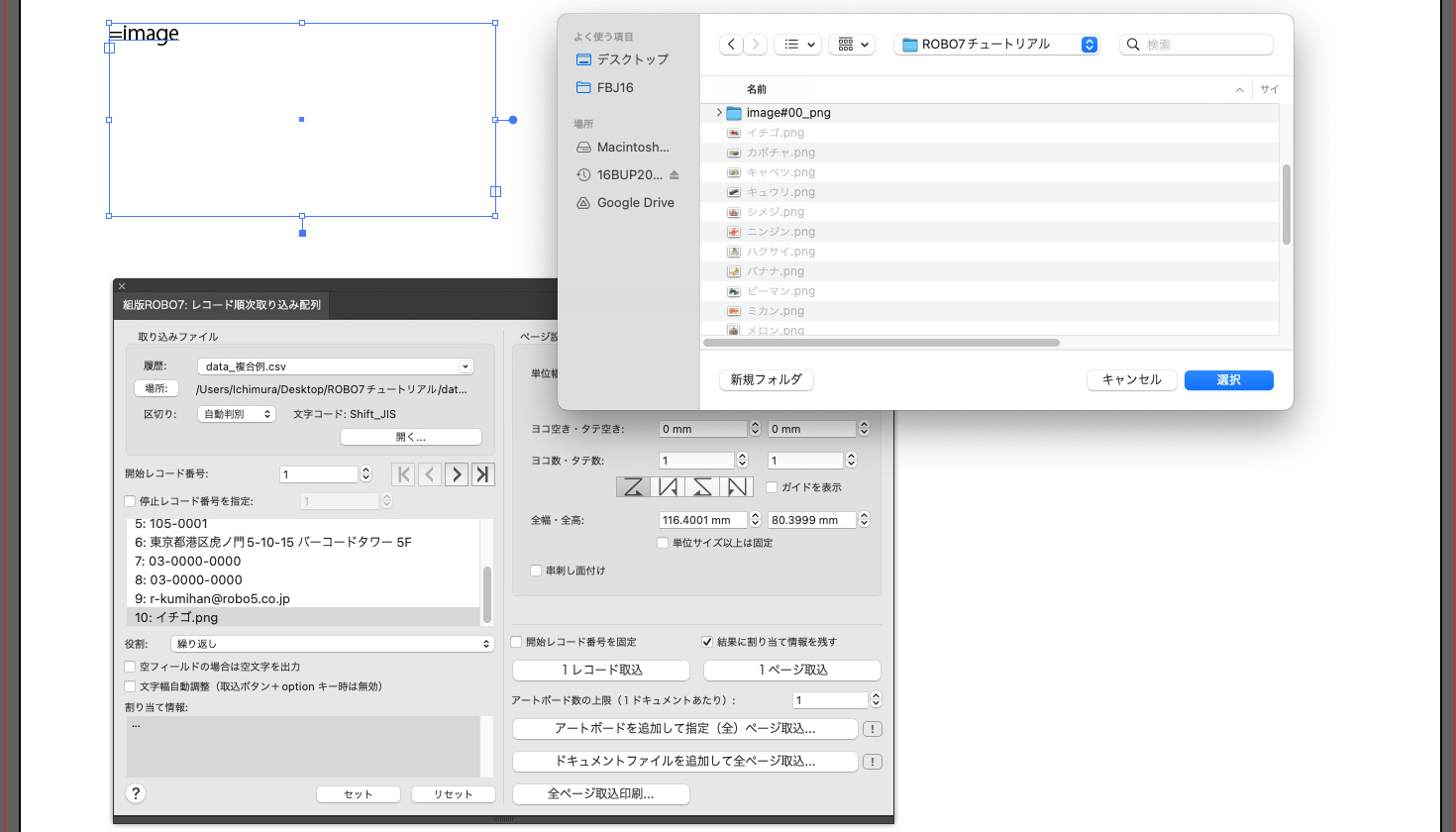Click the help question mark button
Image resolution: width=1456 pixels, height=832 pixels.
point(136,793)
